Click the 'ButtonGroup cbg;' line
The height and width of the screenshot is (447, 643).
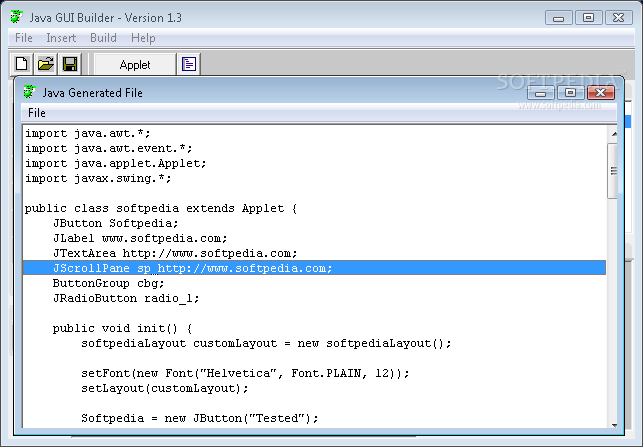click(x=109, y=283)
